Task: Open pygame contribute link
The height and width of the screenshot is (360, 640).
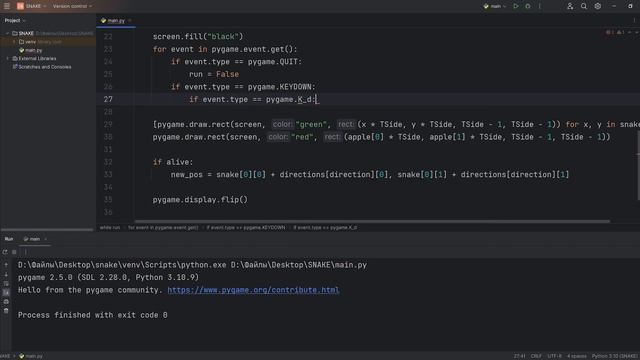Action: pos(253,290)
